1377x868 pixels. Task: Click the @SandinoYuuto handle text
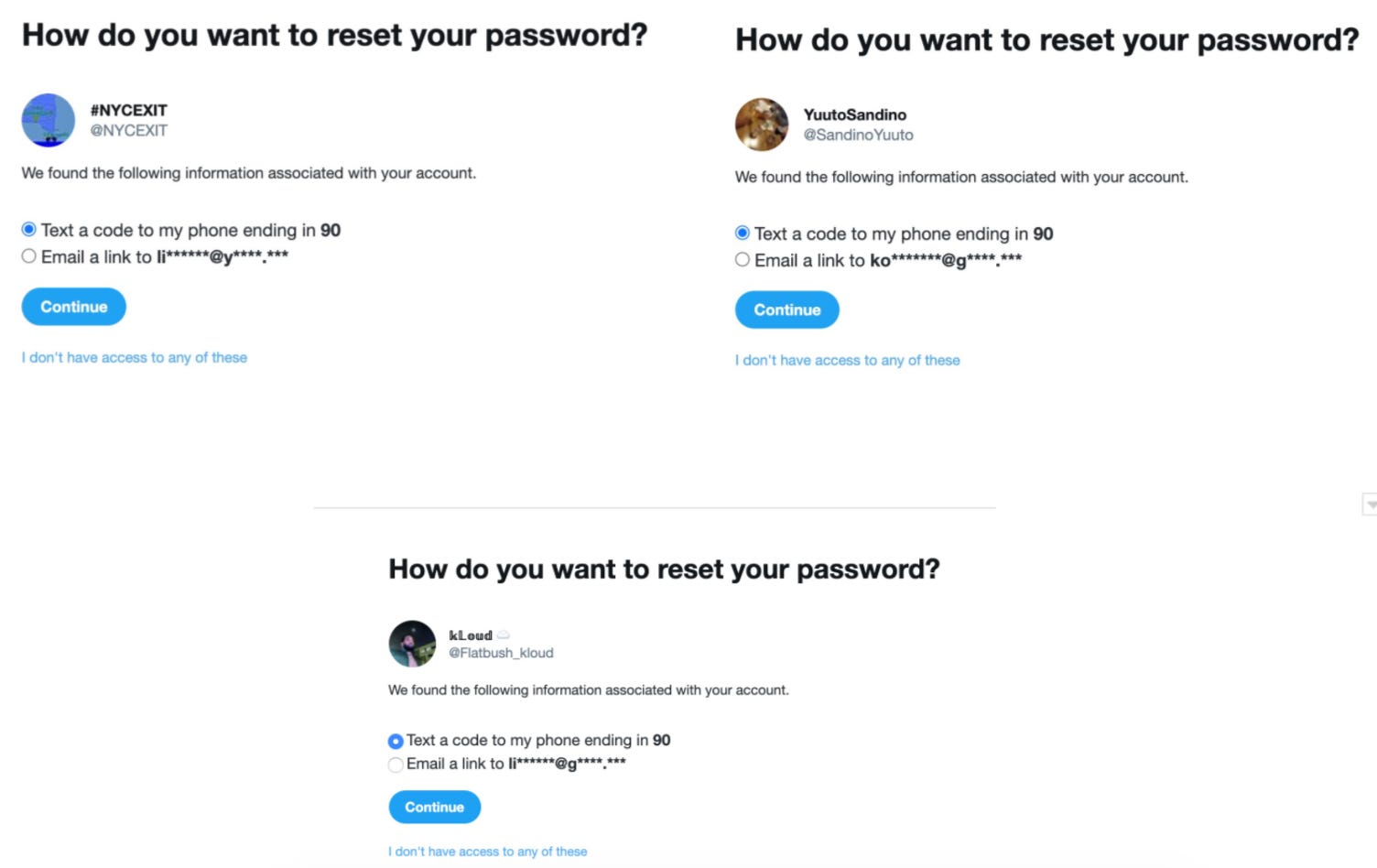click(857, 135)
